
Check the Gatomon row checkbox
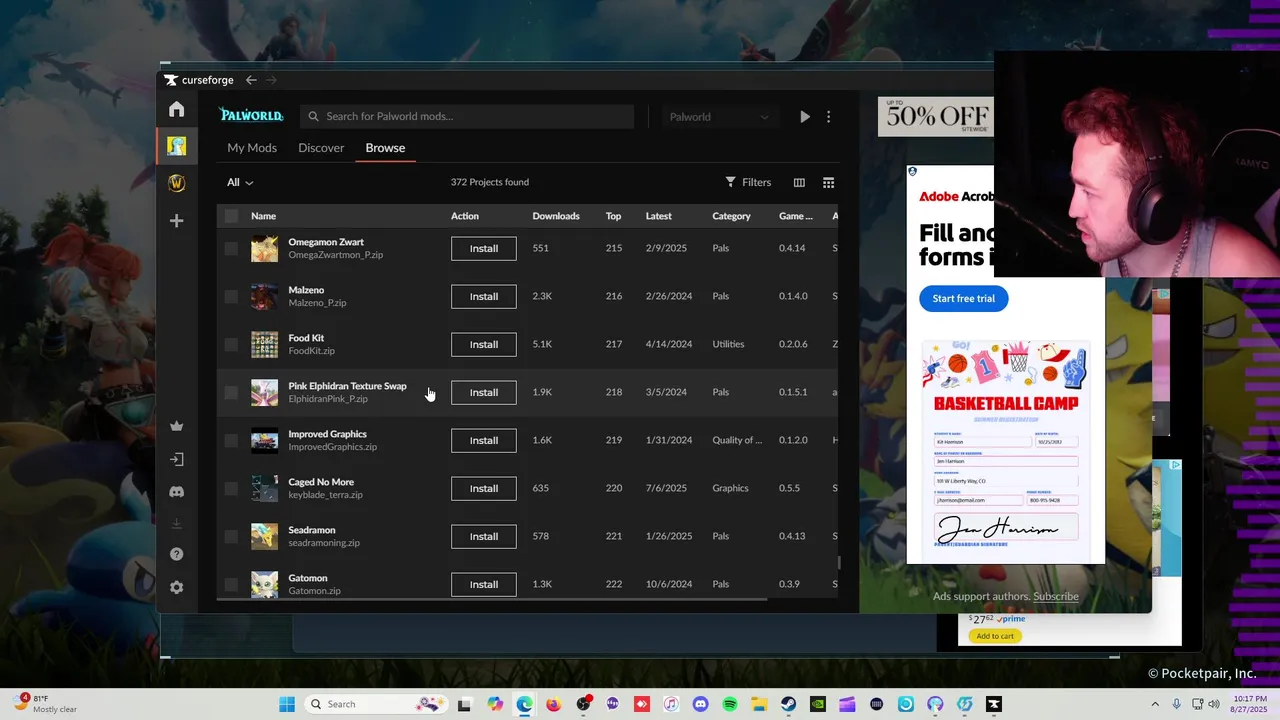(232, 584)
